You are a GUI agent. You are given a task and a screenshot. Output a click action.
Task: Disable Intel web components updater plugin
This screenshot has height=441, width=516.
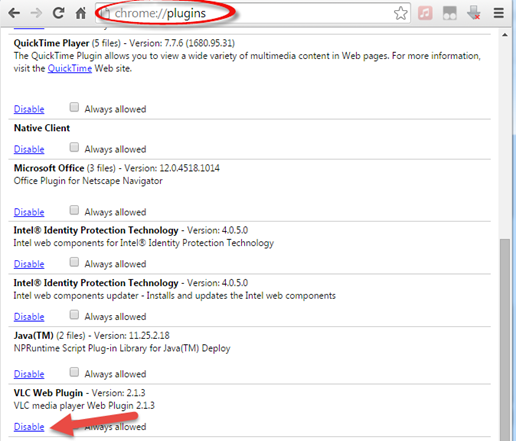tap(29, 317)
